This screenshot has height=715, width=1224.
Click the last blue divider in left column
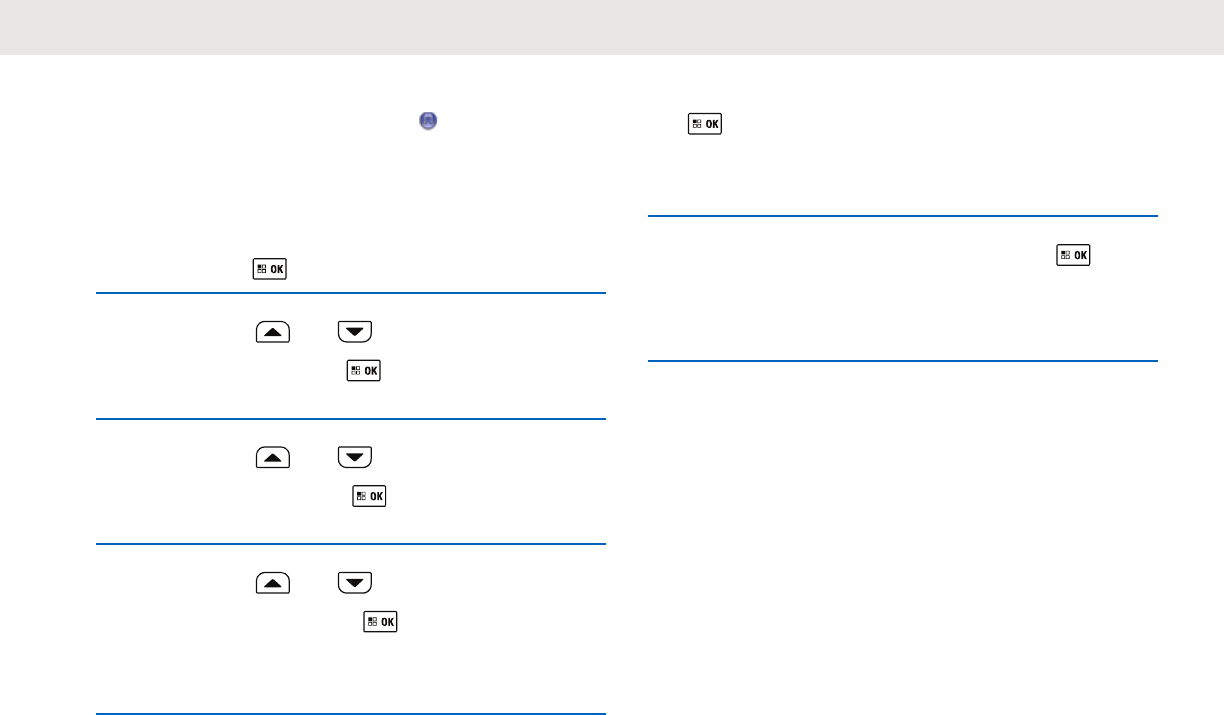click(x=351, y=713)
